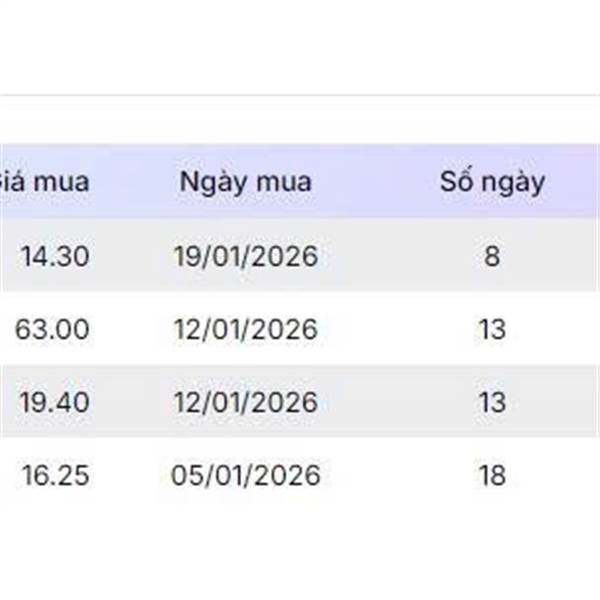Select the 19.40 price cell
This screenshot has width=600, height=600.
(55, 402)
